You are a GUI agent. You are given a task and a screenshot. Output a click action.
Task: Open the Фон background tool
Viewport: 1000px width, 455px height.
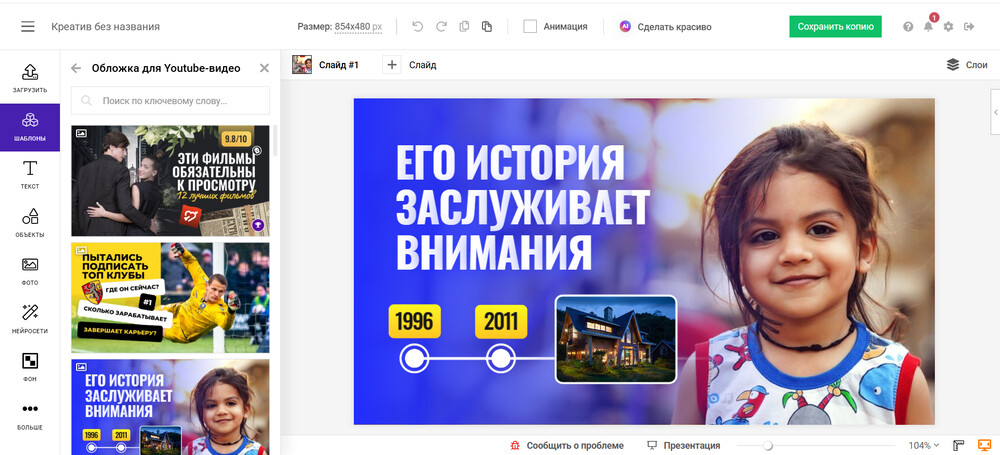click(x=30, y=368)
